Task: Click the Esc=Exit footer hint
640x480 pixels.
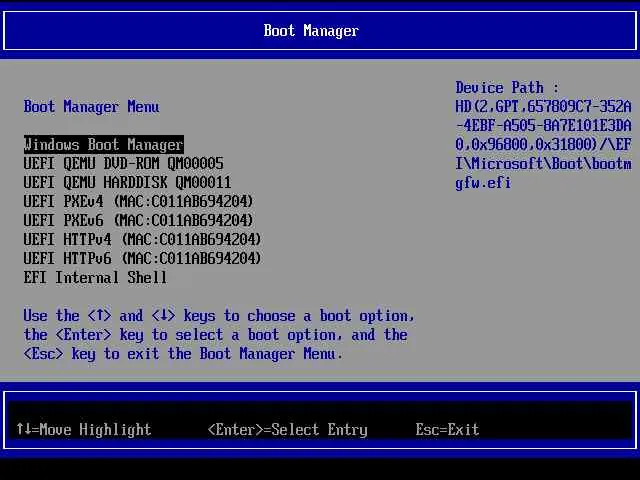Action: click(447, 429)
